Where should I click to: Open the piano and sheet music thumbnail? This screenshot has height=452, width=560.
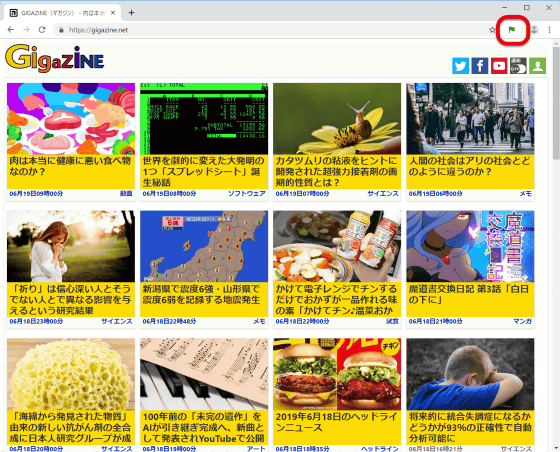click(x=204, y=374)
